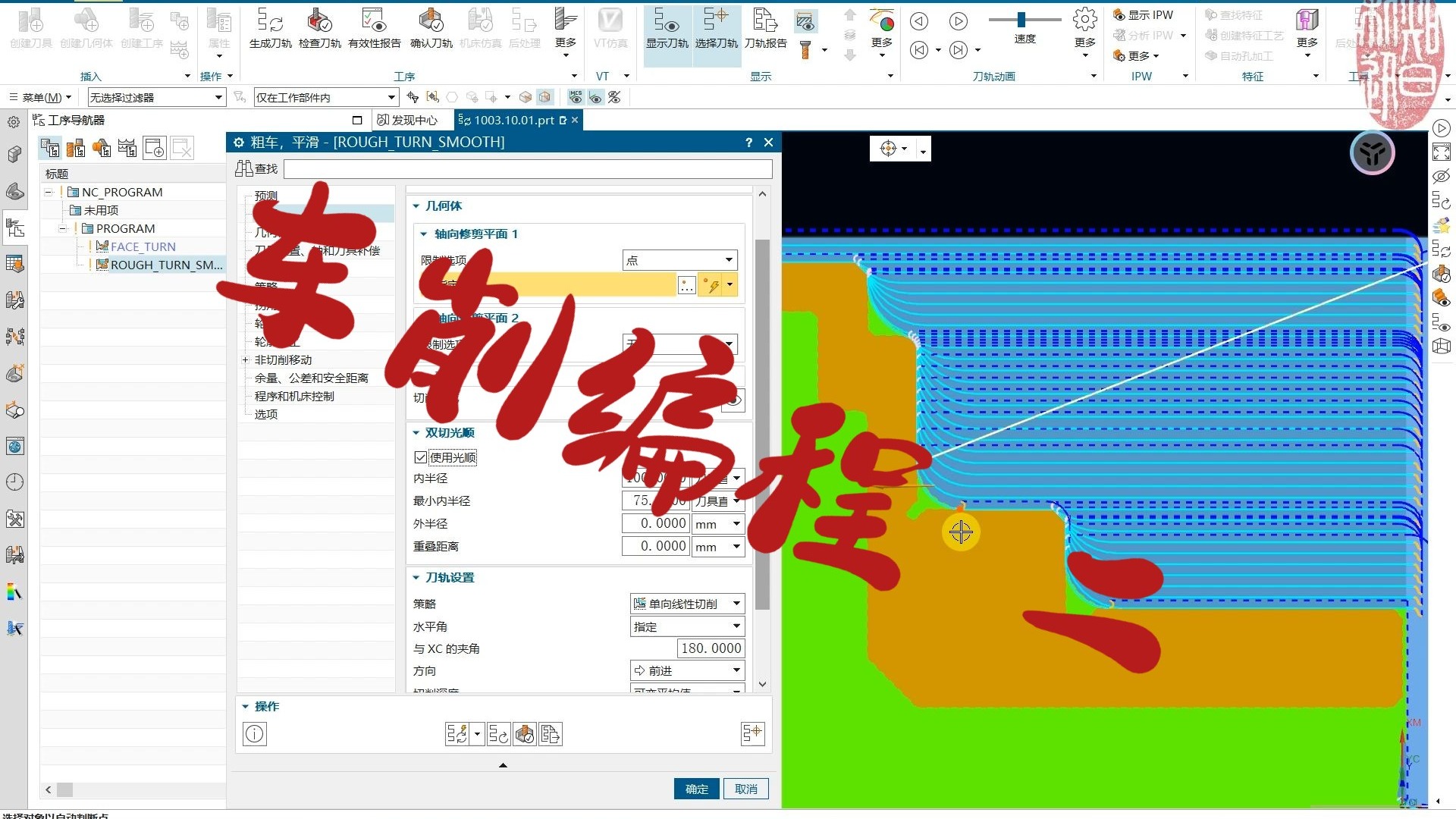The image size is (1456, 819).
Task: Adjust the animation 速度 slider
Action: (x=1021, y=20)
